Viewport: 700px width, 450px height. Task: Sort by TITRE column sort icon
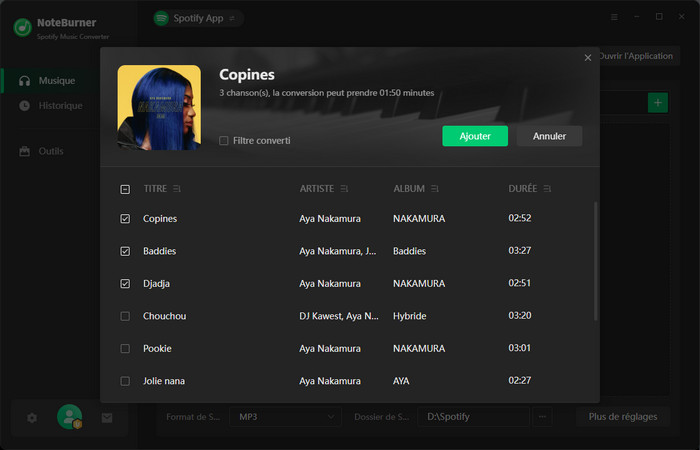(x=177, y=189)
